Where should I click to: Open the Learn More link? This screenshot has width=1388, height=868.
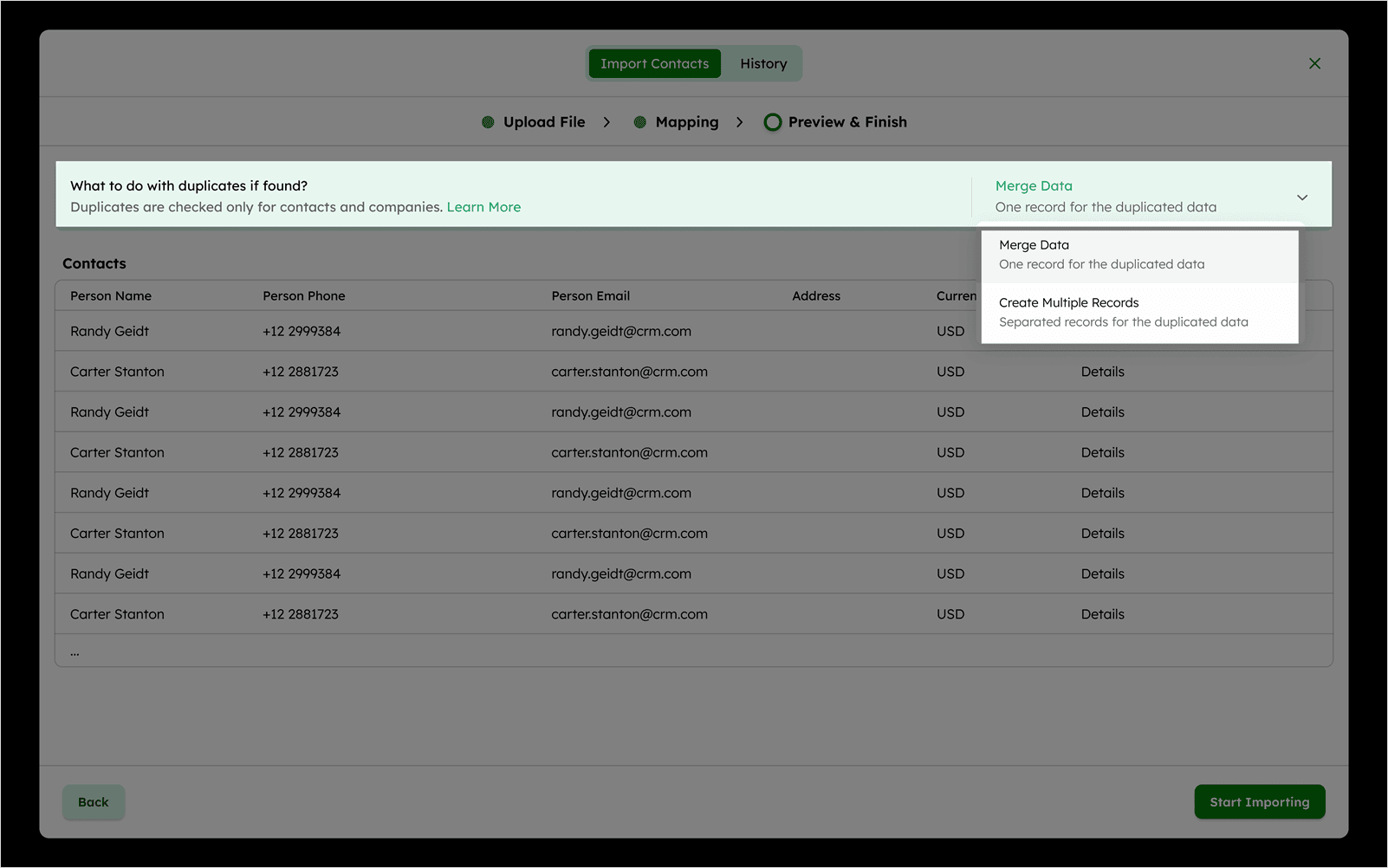[x=483, y=207]
